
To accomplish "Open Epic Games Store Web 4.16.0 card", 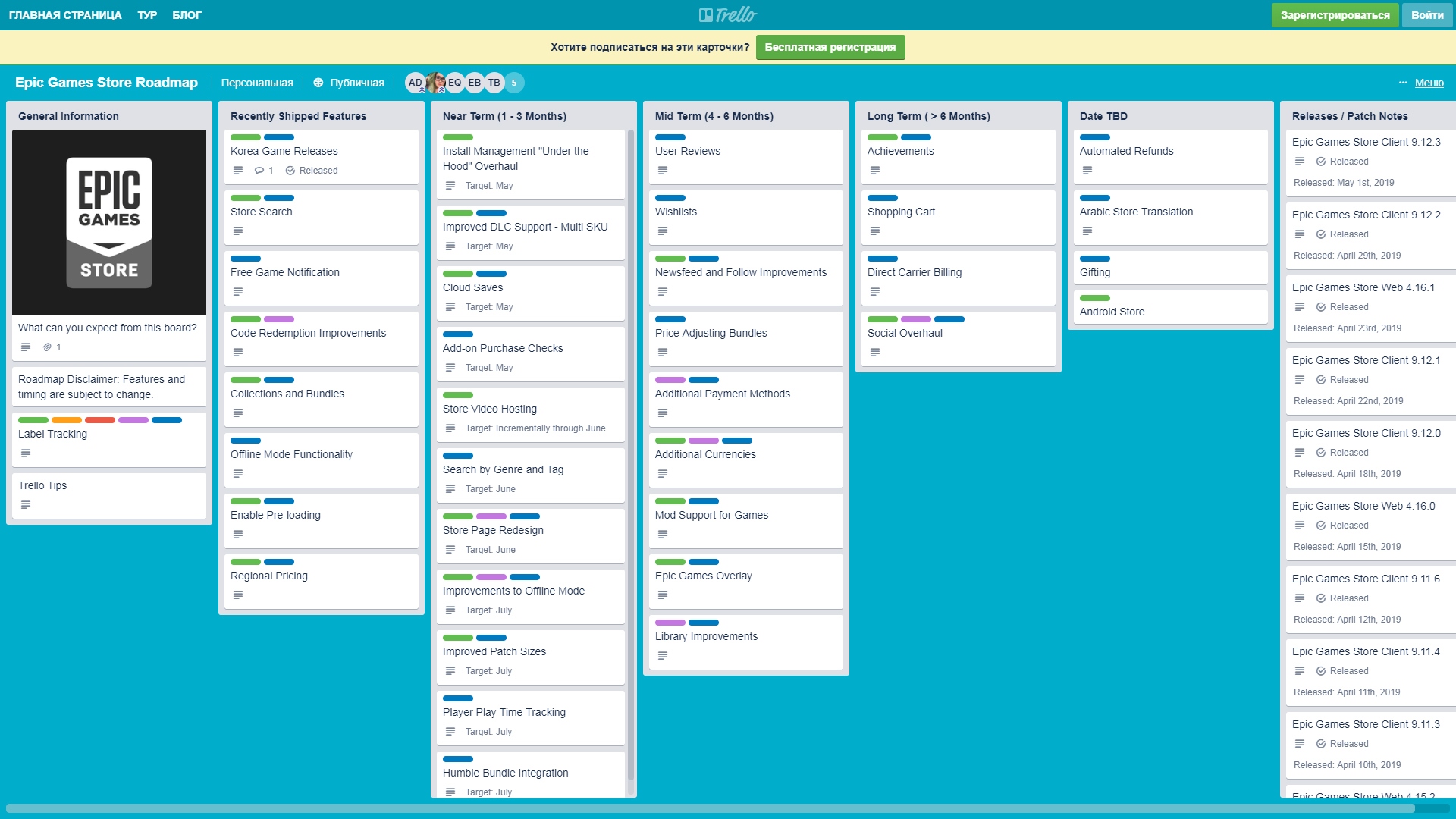I will (1371, 527).
